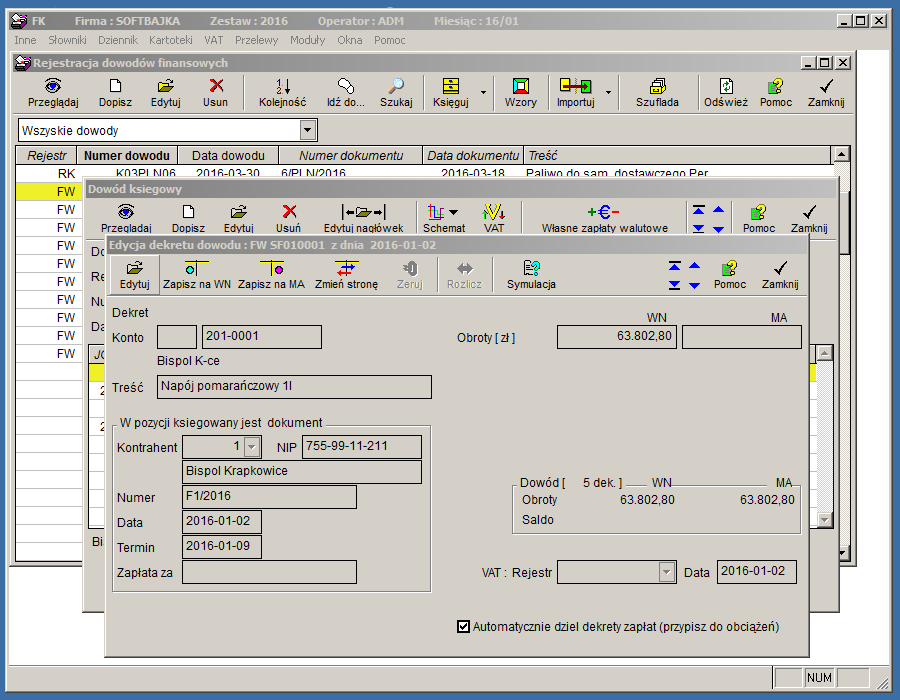The height and width of the screenshot is (700, 900).
Task: Click Zapisz na MA
Action: [x=271, y=275]
